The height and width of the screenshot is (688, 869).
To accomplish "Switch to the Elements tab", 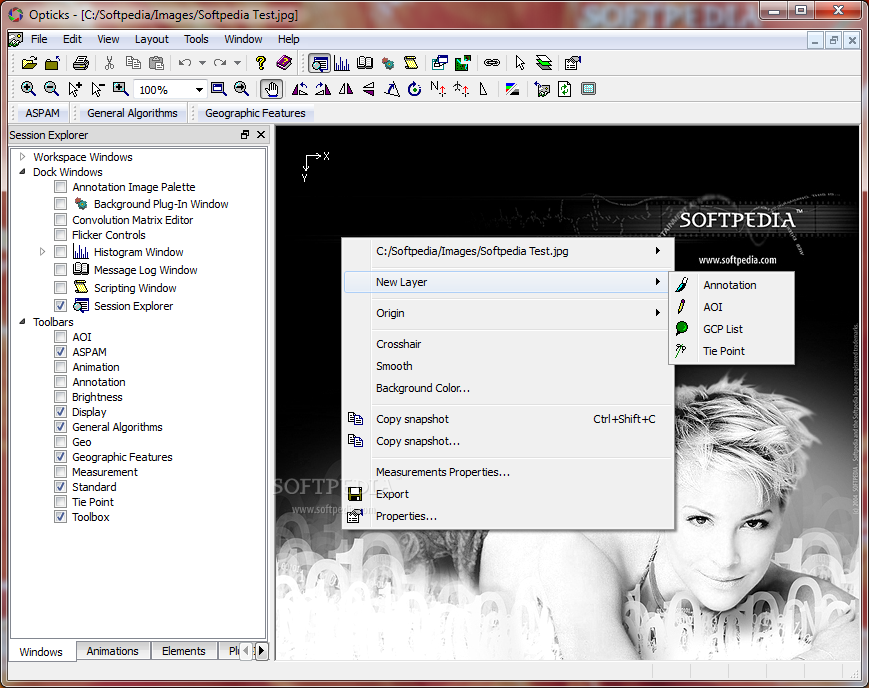I will click(x=183, y=651).
